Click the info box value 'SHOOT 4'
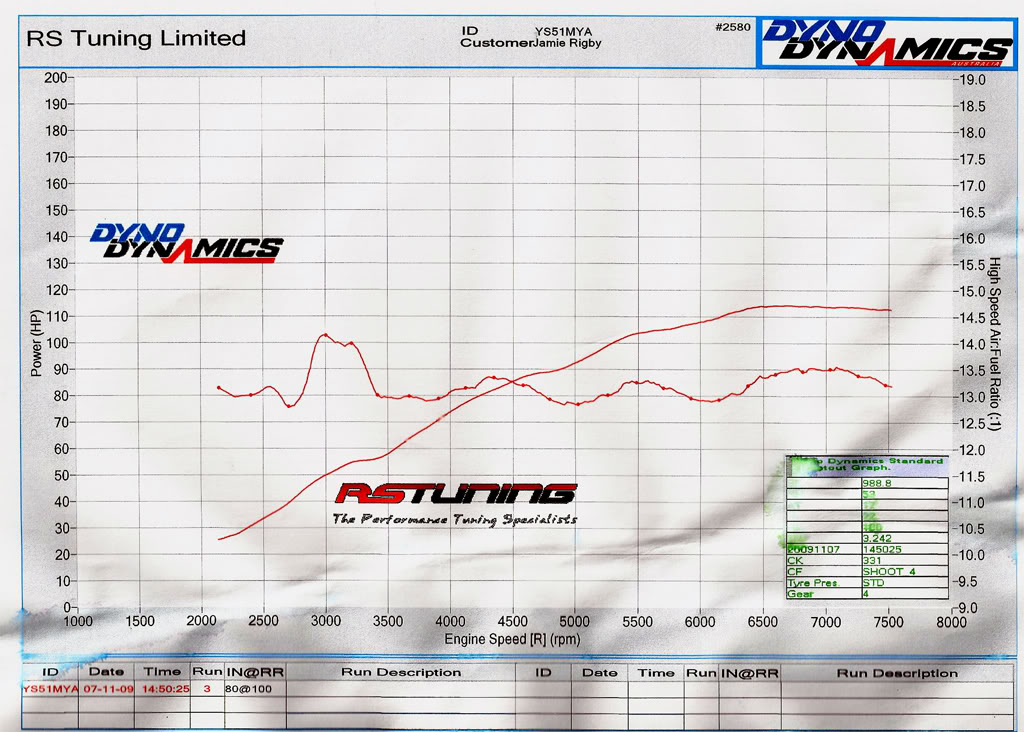This screenshot has width=1024, height=732. tap(889, 571)
